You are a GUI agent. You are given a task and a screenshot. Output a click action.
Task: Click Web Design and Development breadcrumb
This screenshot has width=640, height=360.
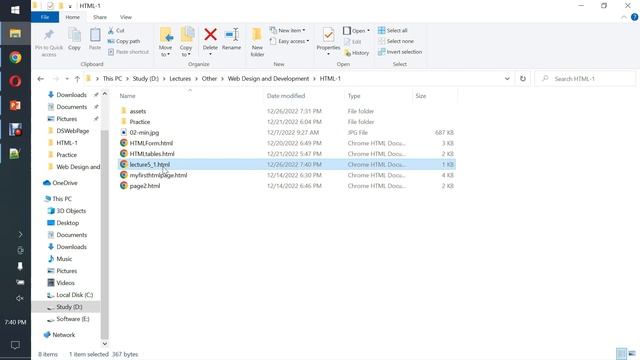268,78
